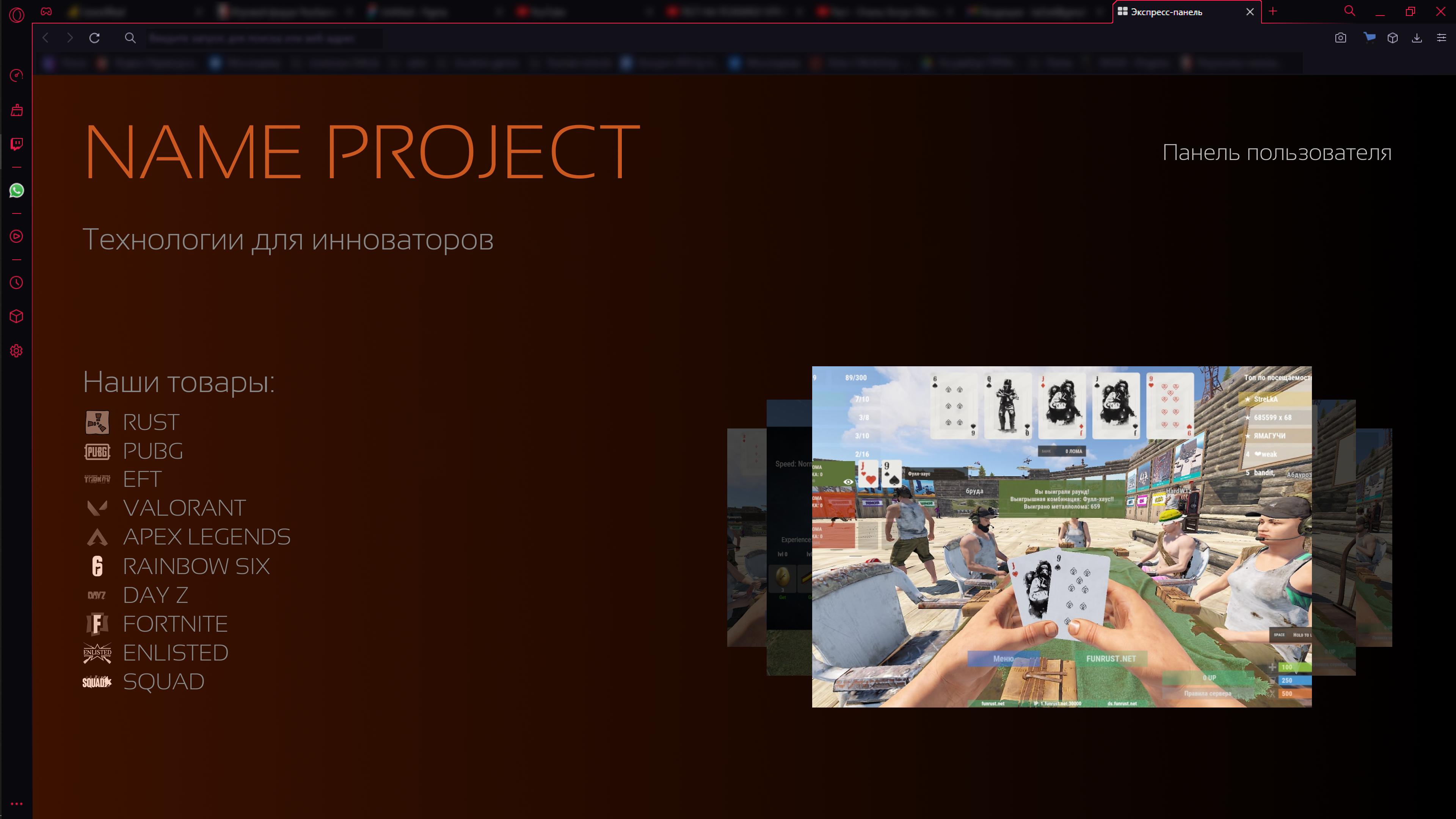Image resolution: width=1456 pixels, height=819 pixels.
Task: Show the next carousel image right of center
Action: [x=1334, y=537]
